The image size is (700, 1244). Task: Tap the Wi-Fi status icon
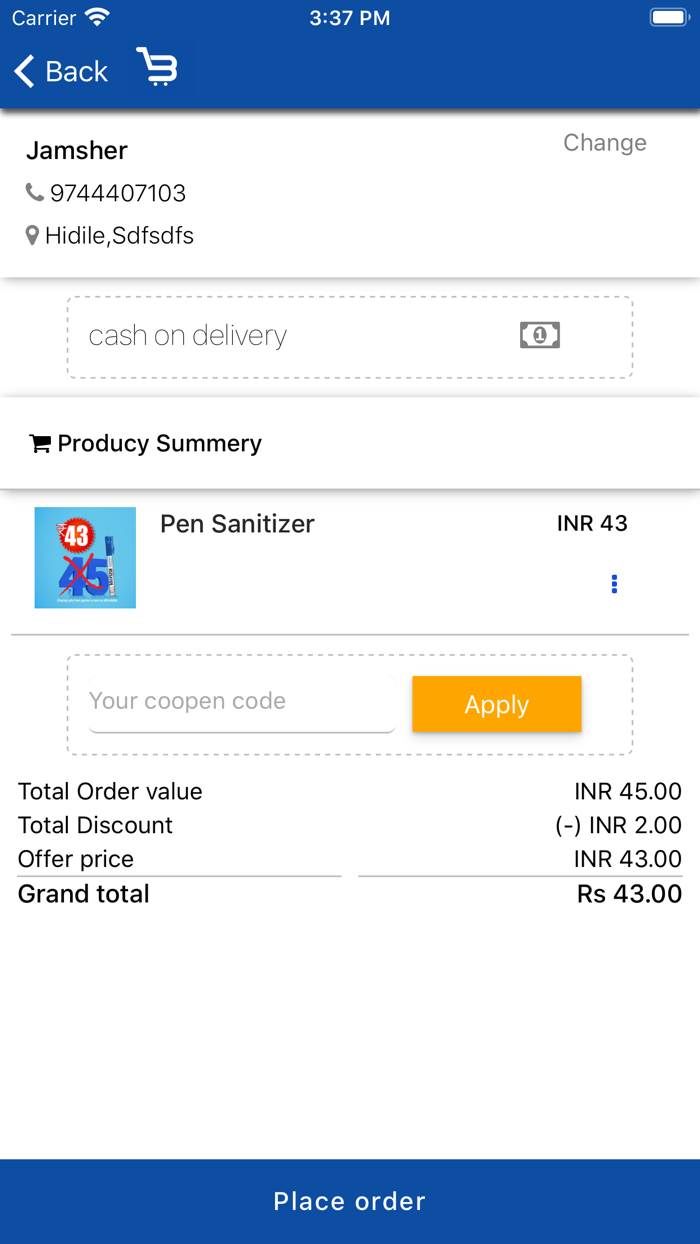(97, 17)
